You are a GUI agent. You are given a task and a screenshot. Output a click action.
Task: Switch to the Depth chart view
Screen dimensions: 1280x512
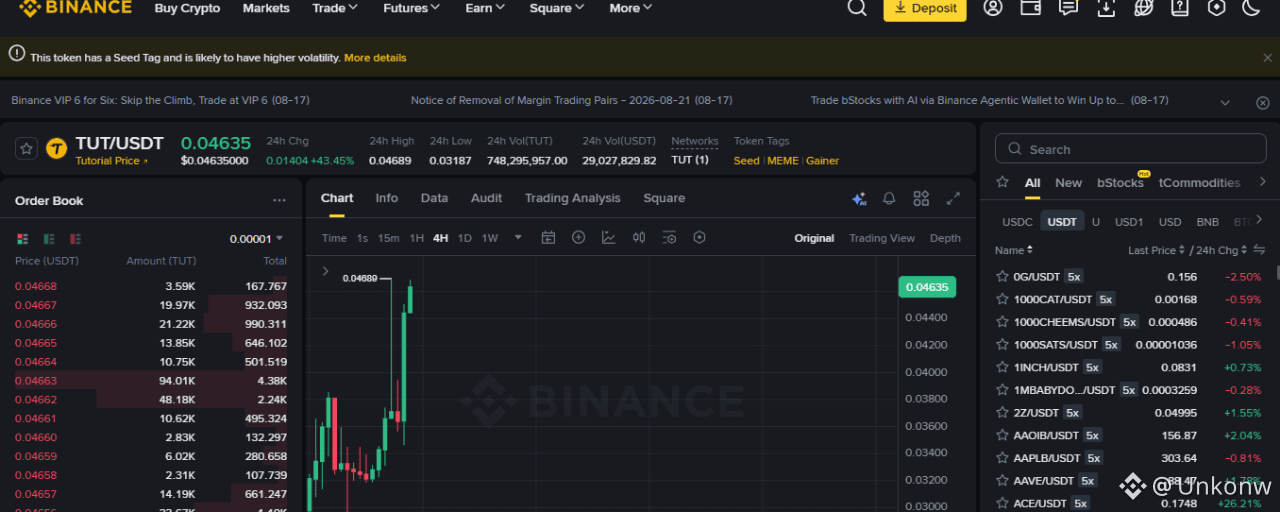coord(945,238)
